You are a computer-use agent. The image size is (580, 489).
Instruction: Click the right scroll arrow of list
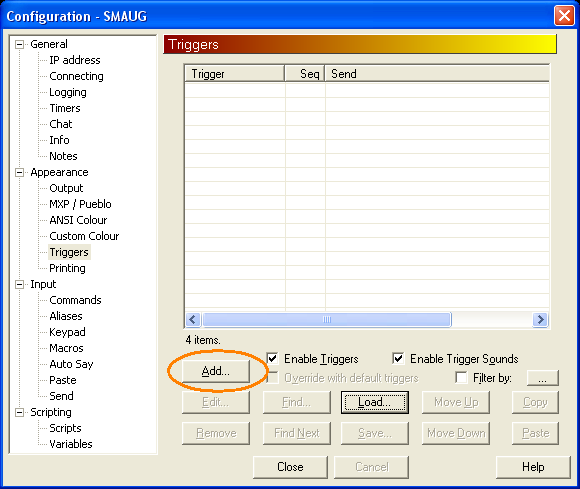click(540, 319)
